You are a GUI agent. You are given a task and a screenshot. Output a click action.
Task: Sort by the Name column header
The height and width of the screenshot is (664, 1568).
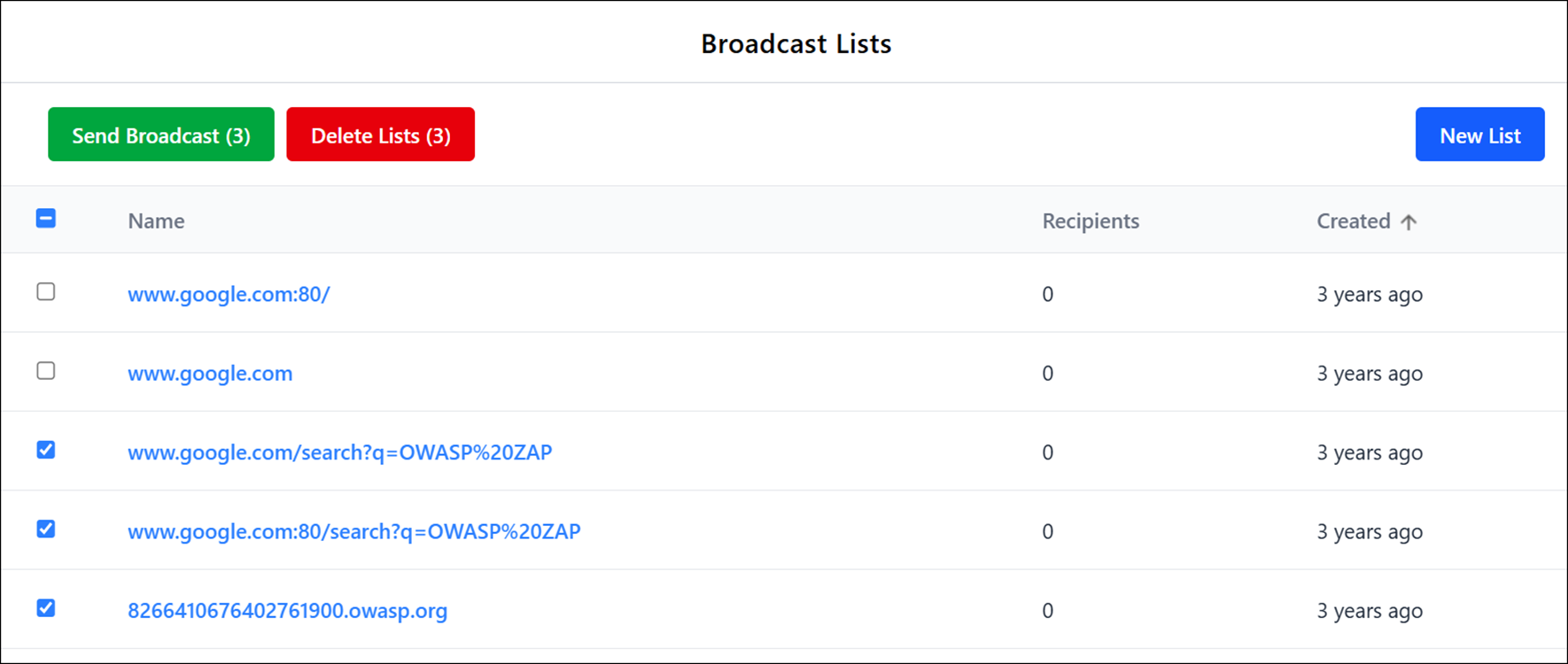pyautogui.click(x=156, y=220)
